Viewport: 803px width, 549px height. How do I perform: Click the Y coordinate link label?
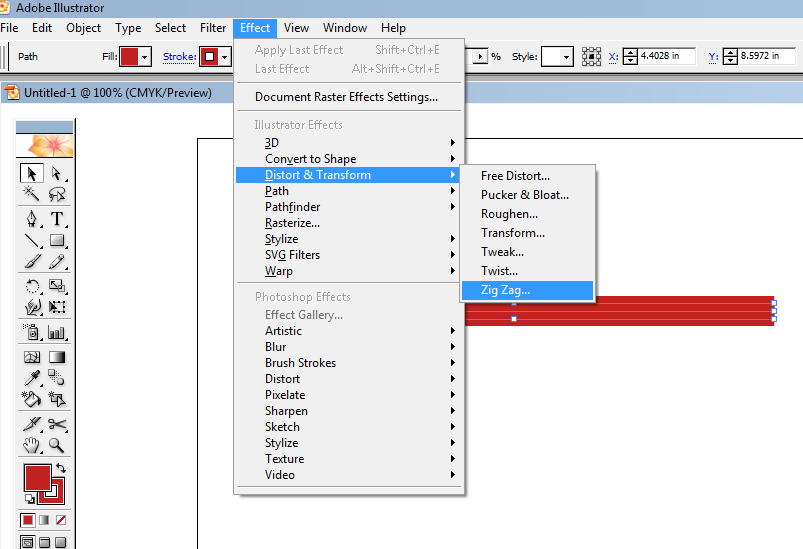tap(713, 56)
